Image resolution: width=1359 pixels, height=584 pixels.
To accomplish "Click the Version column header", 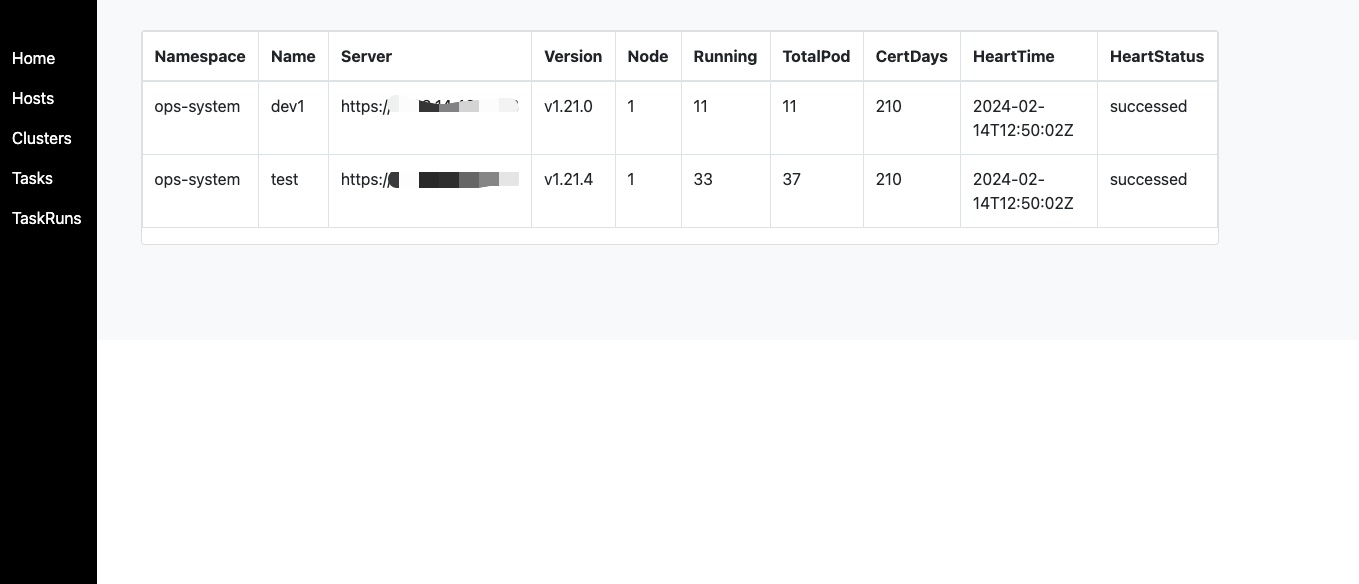I will (x=573, y=56).
